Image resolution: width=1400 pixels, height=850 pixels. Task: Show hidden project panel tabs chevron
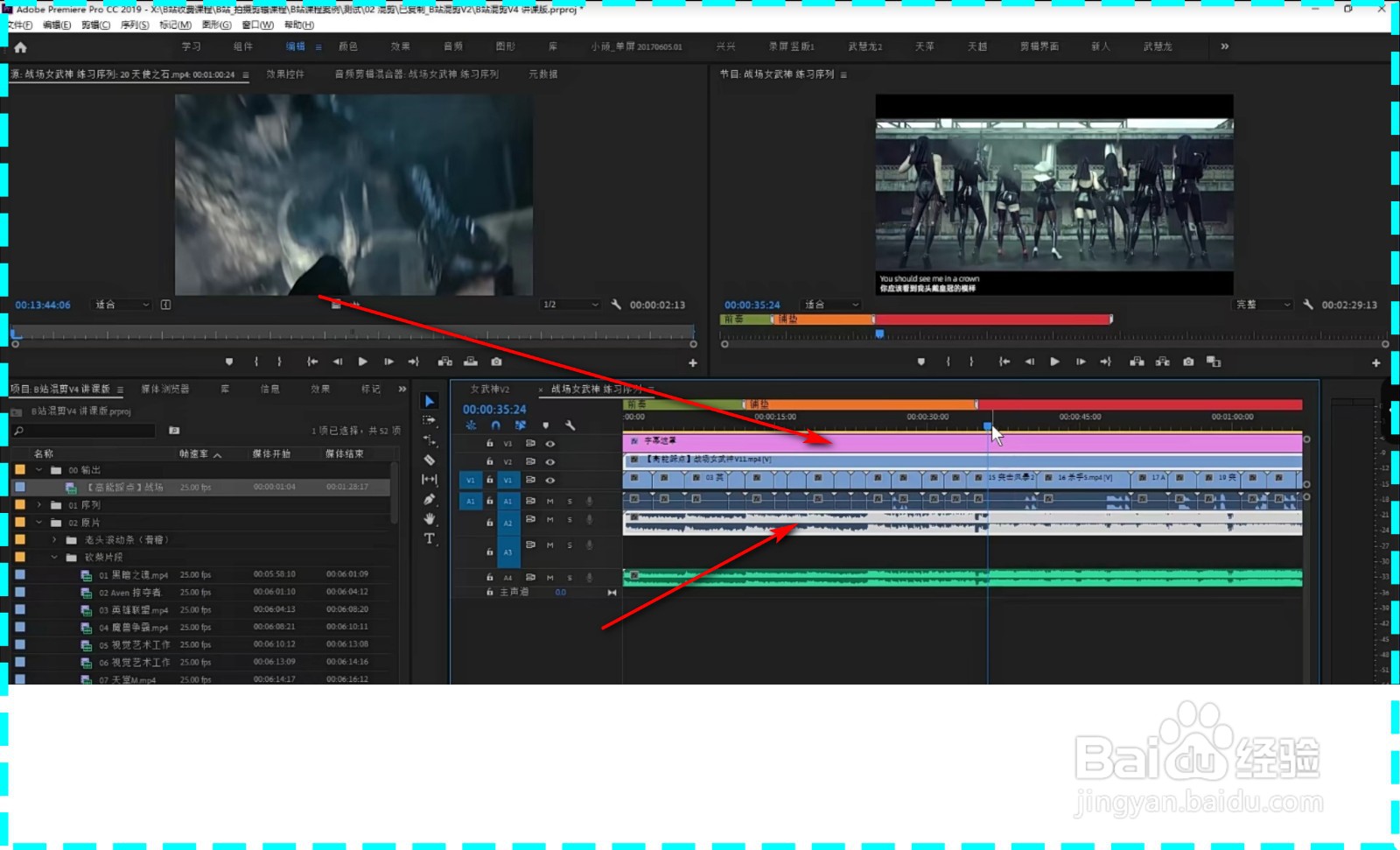tap(402, 389)
